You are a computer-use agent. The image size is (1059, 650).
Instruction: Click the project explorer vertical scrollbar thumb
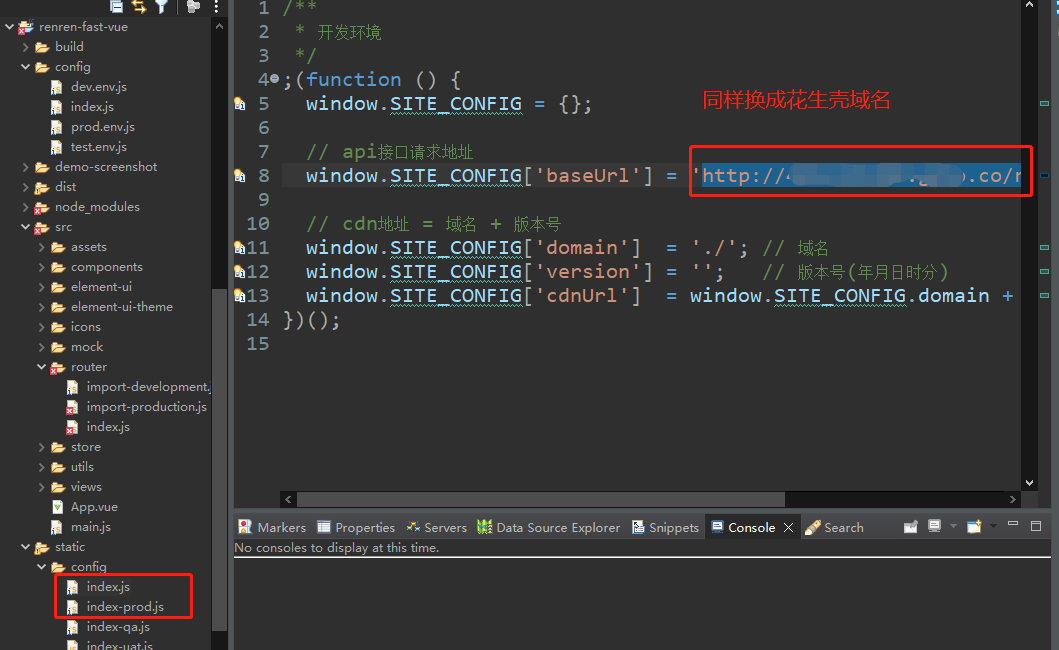pos(219,459)
